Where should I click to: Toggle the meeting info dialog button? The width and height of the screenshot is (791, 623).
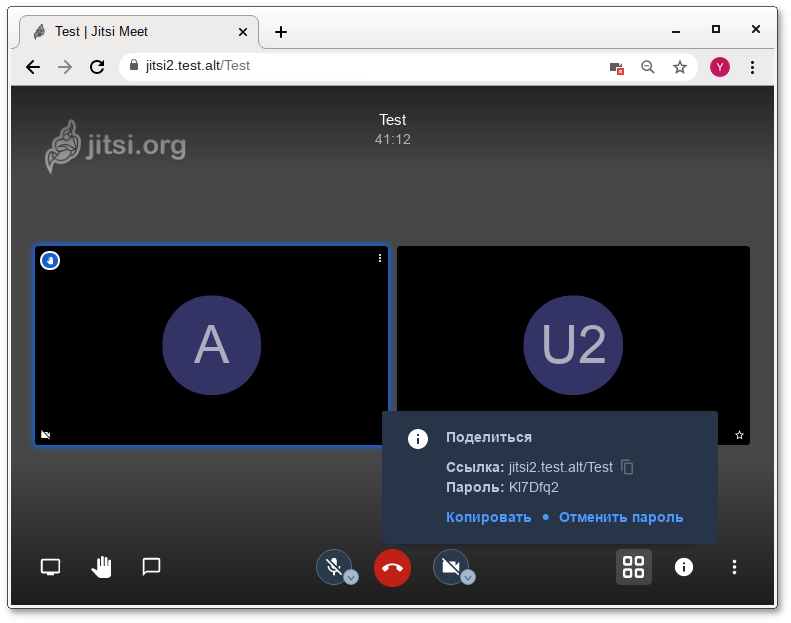point(684,567)
